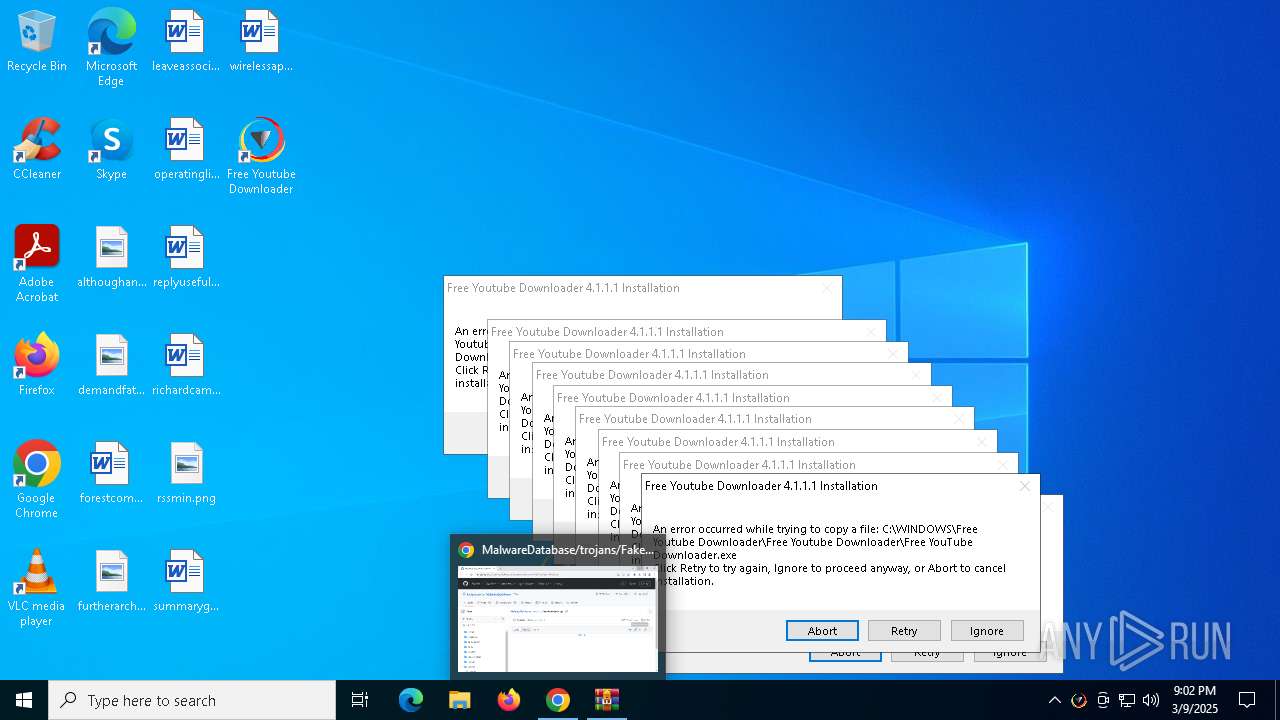This screenshot has height=720, width=1280.
Task: Launch Microsoft Edge from desktop shortcut
Action: click(x=111, y=47)
